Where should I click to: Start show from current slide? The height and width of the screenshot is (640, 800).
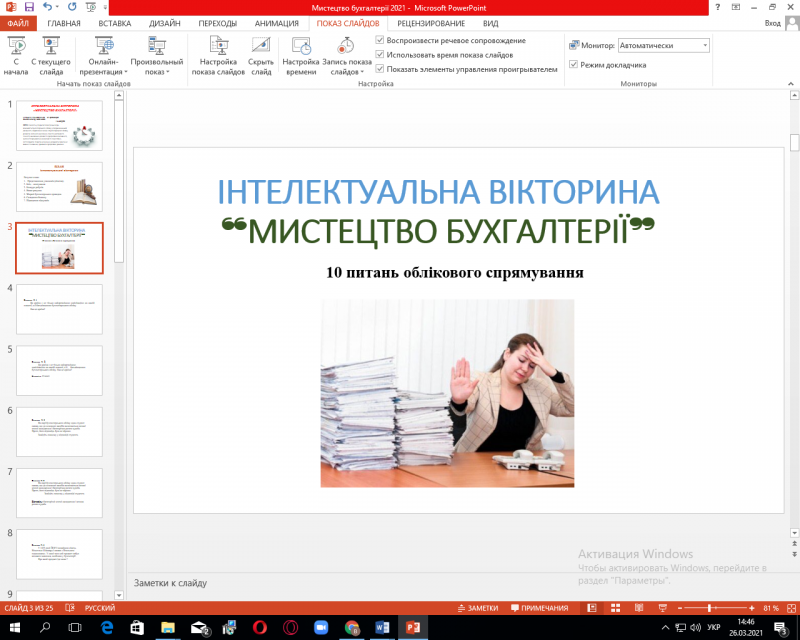(x=51, y=56)
